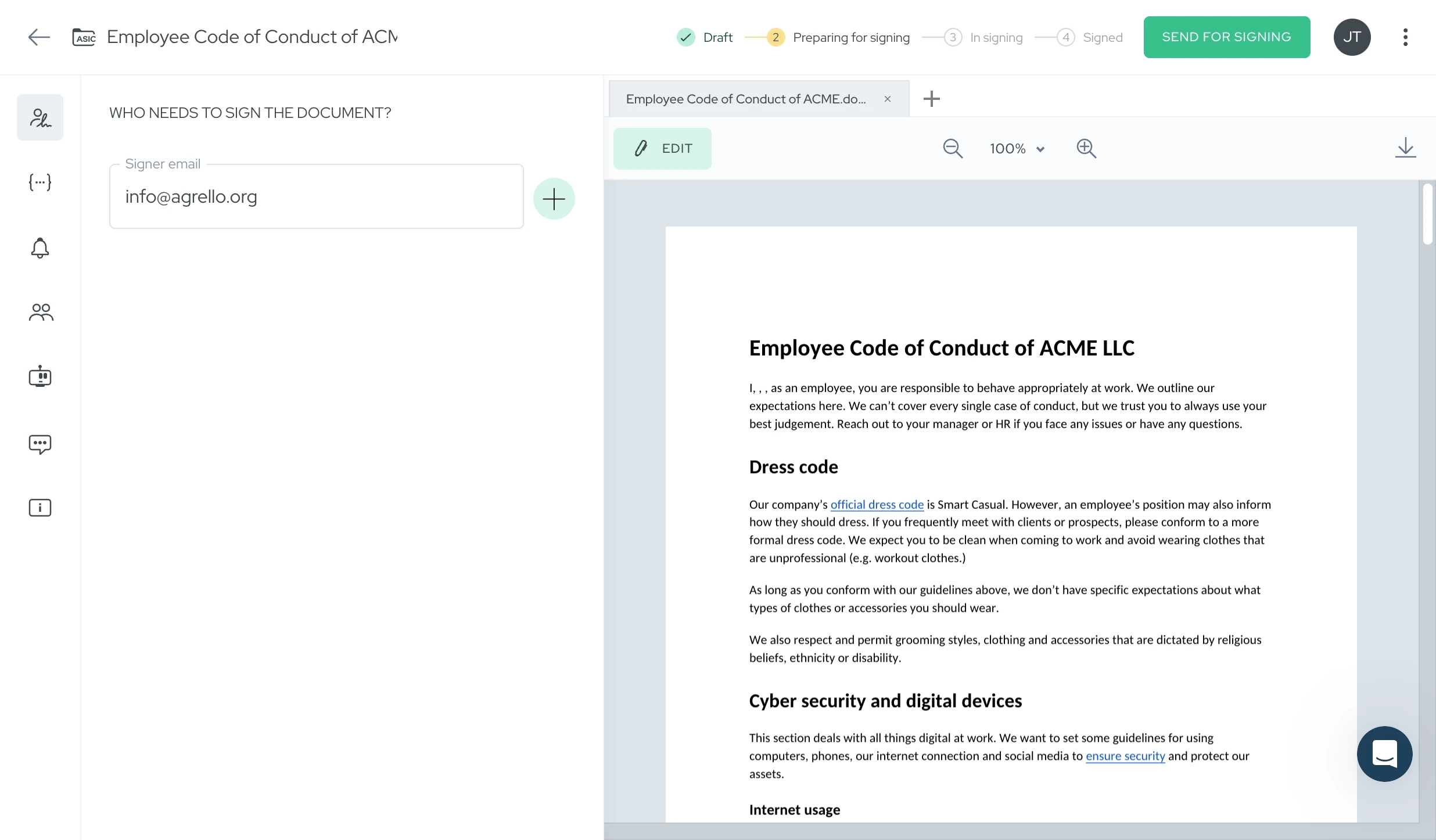The height and width of the screenshot is (840, 1436).
Task: Open the three-dot more options menu
Action: 1405,37
